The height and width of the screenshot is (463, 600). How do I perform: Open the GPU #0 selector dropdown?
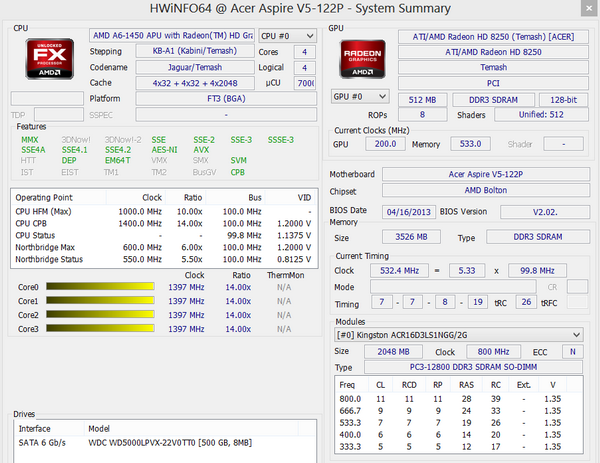[x=360, y=96]
